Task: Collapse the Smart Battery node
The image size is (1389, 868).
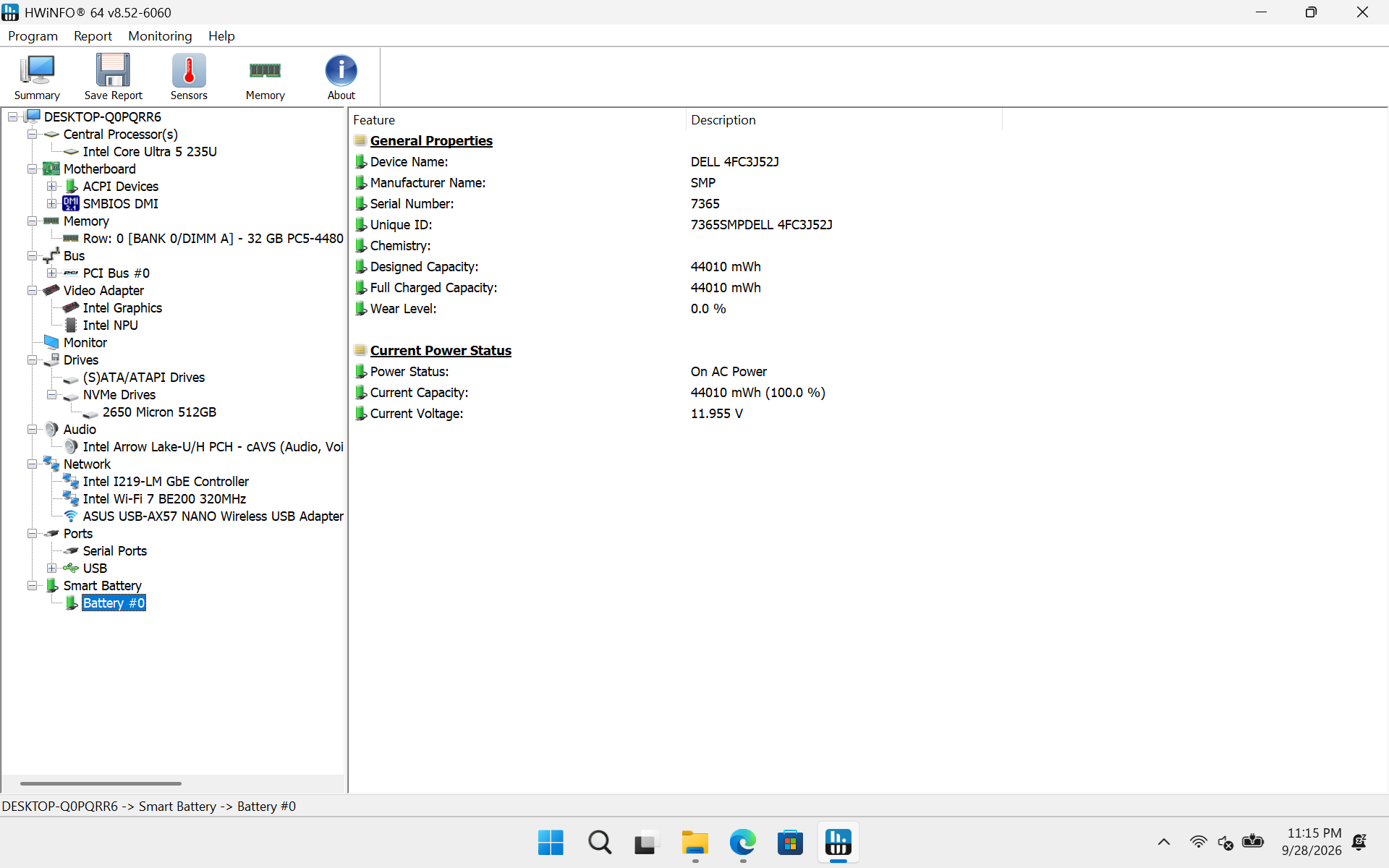Action: click(32, 585)
